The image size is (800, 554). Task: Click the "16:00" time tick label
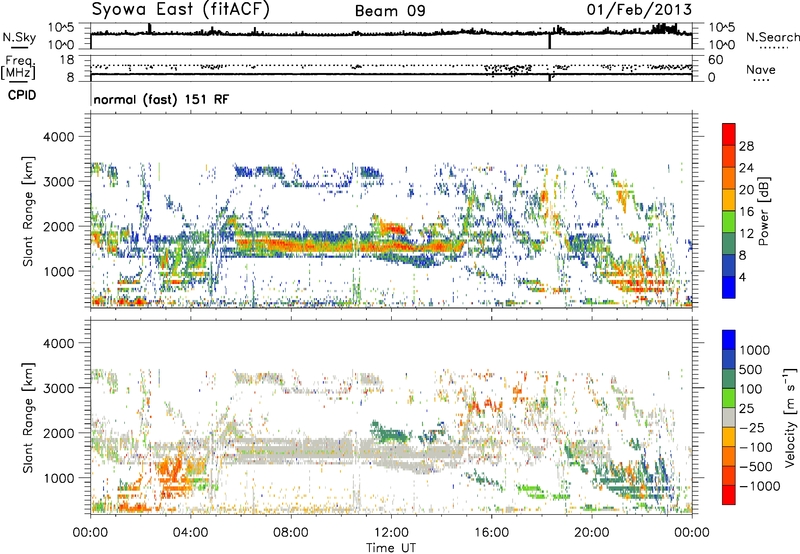coord(491,533)
